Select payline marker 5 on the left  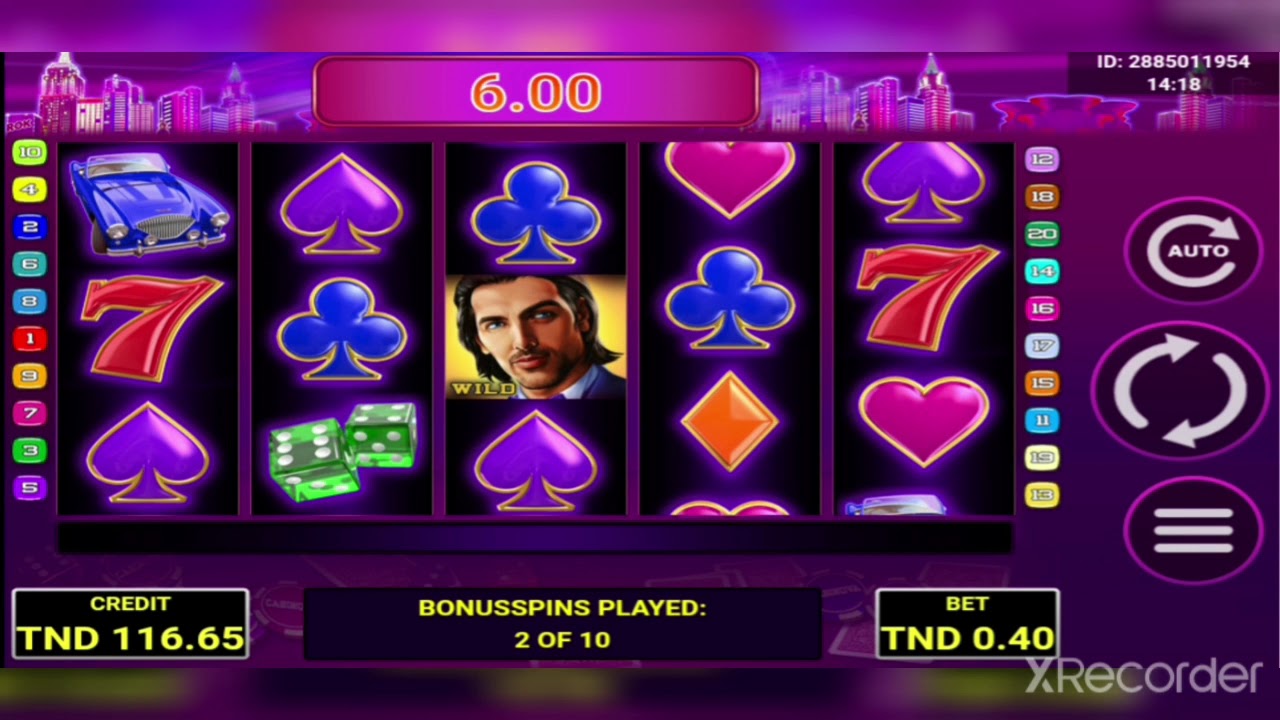(29, 488)
